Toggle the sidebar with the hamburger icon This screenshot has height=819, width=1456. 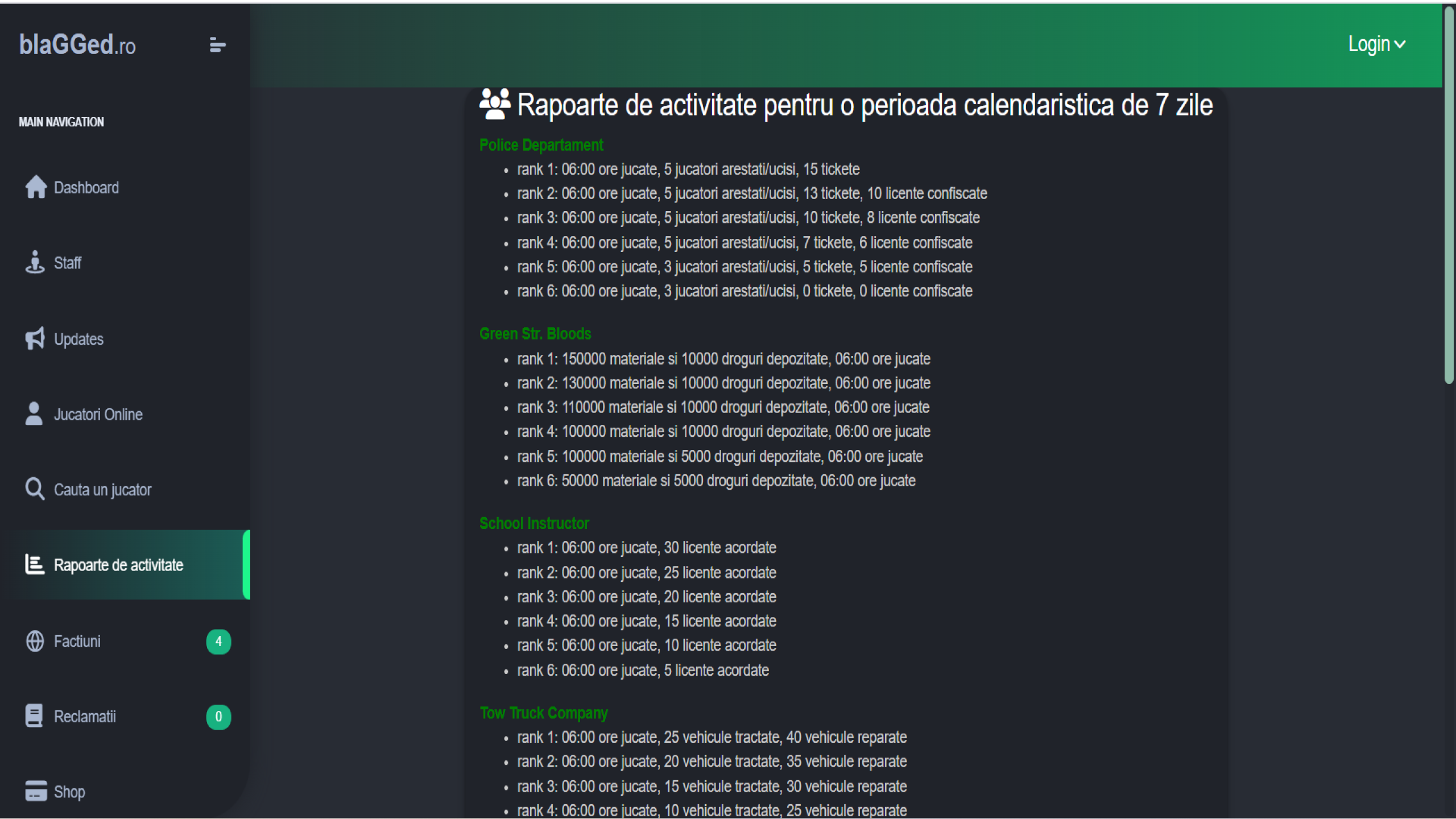217,45
